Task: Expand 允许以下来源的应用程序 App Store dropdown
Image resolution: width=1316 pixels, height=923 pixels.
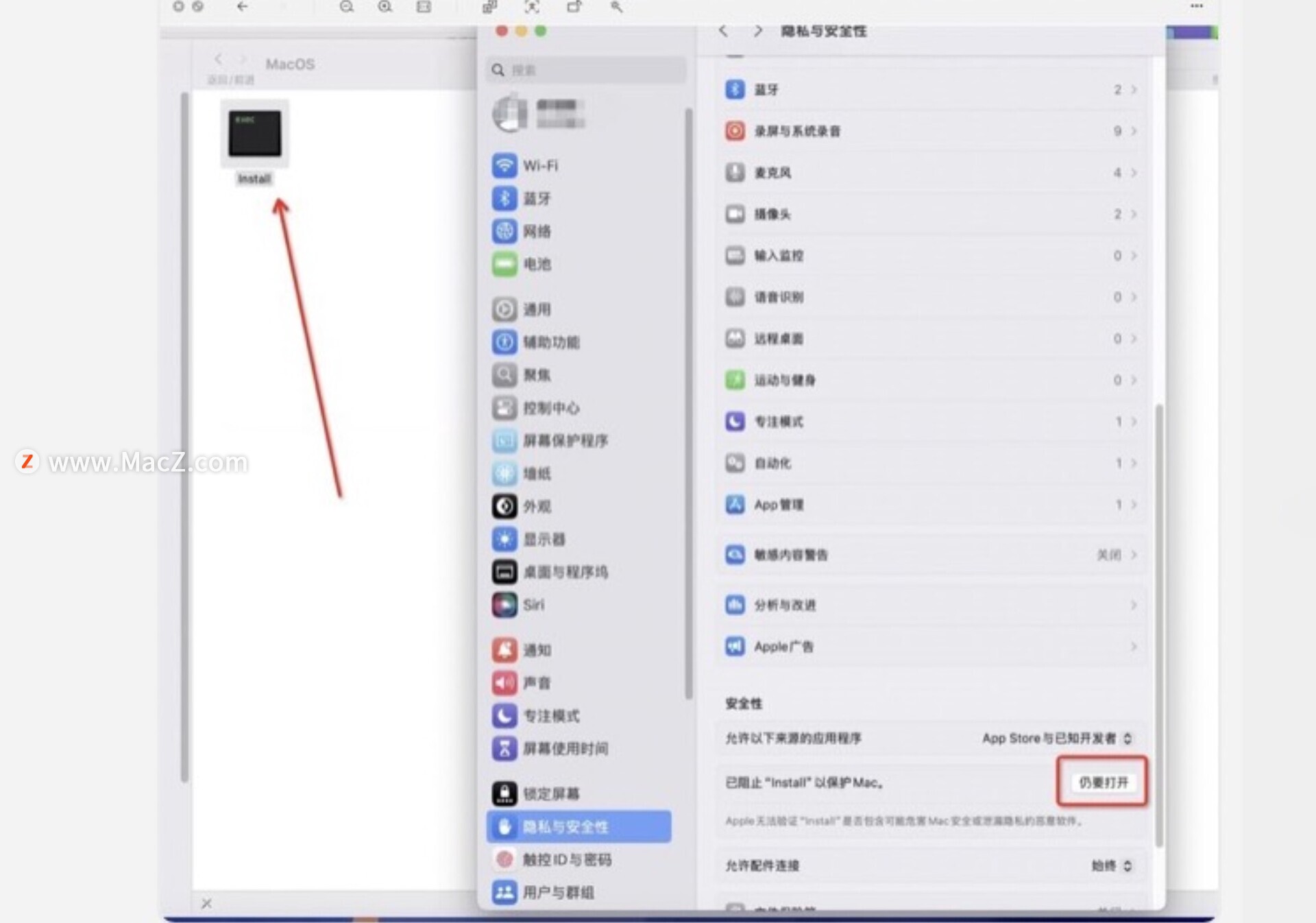Action: (x=1057, y=739)
